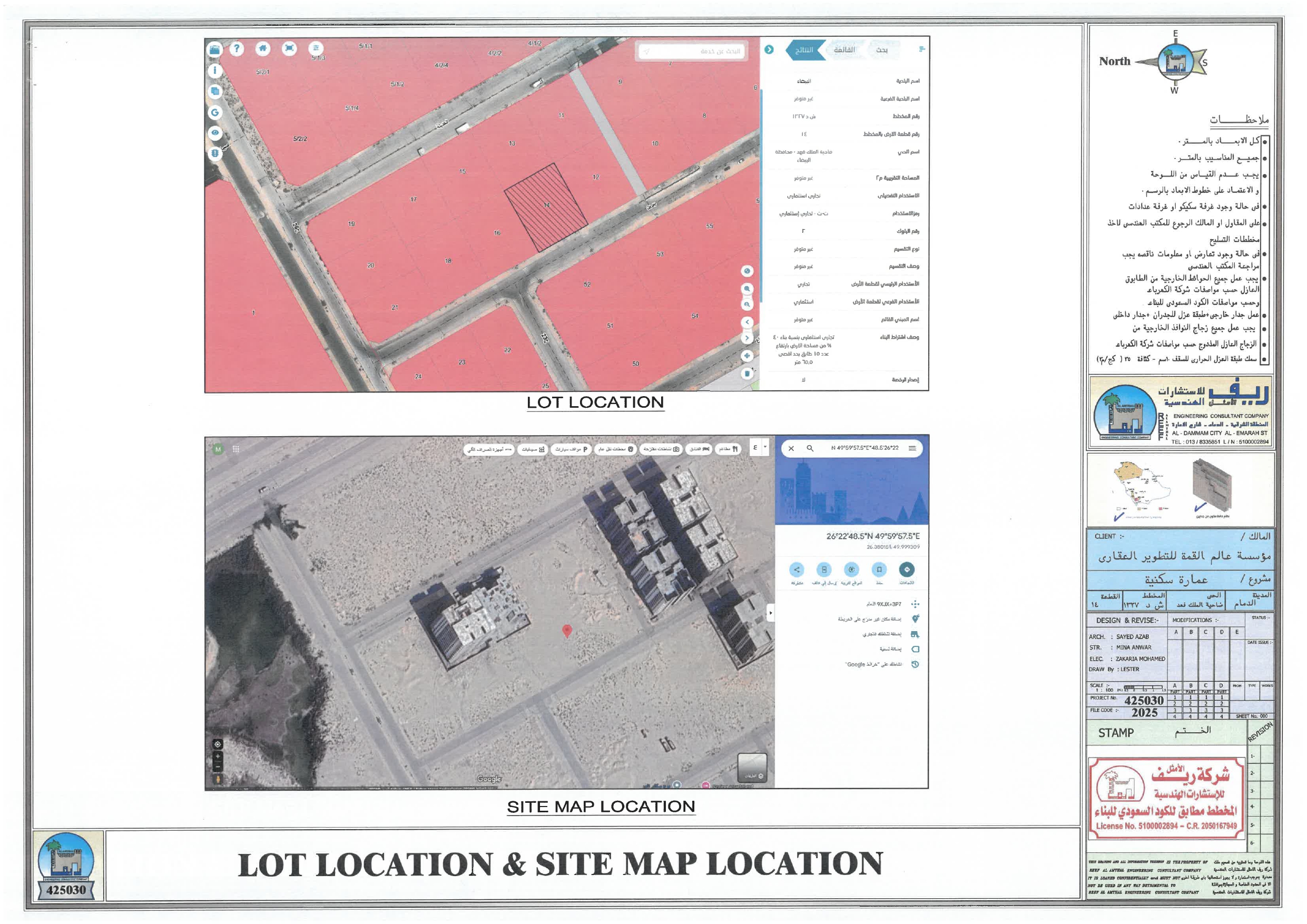Select the pharmacies صيدليات chip on Google Maps

click(532, 449)
